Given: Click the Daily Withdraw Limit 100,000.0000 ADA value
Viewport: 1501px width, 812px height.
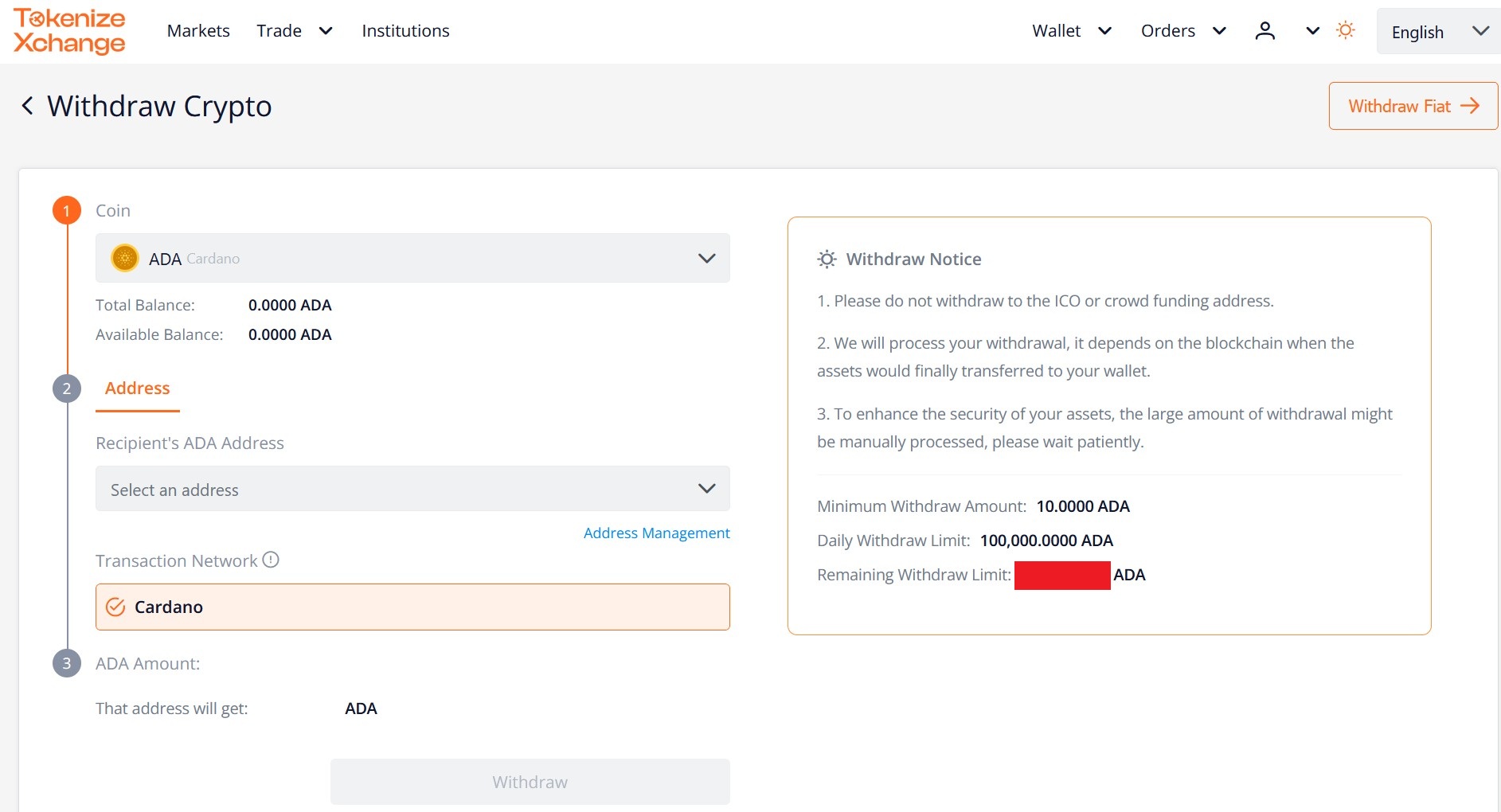Looking at the screenshot, I should (x=1046, y=541).
